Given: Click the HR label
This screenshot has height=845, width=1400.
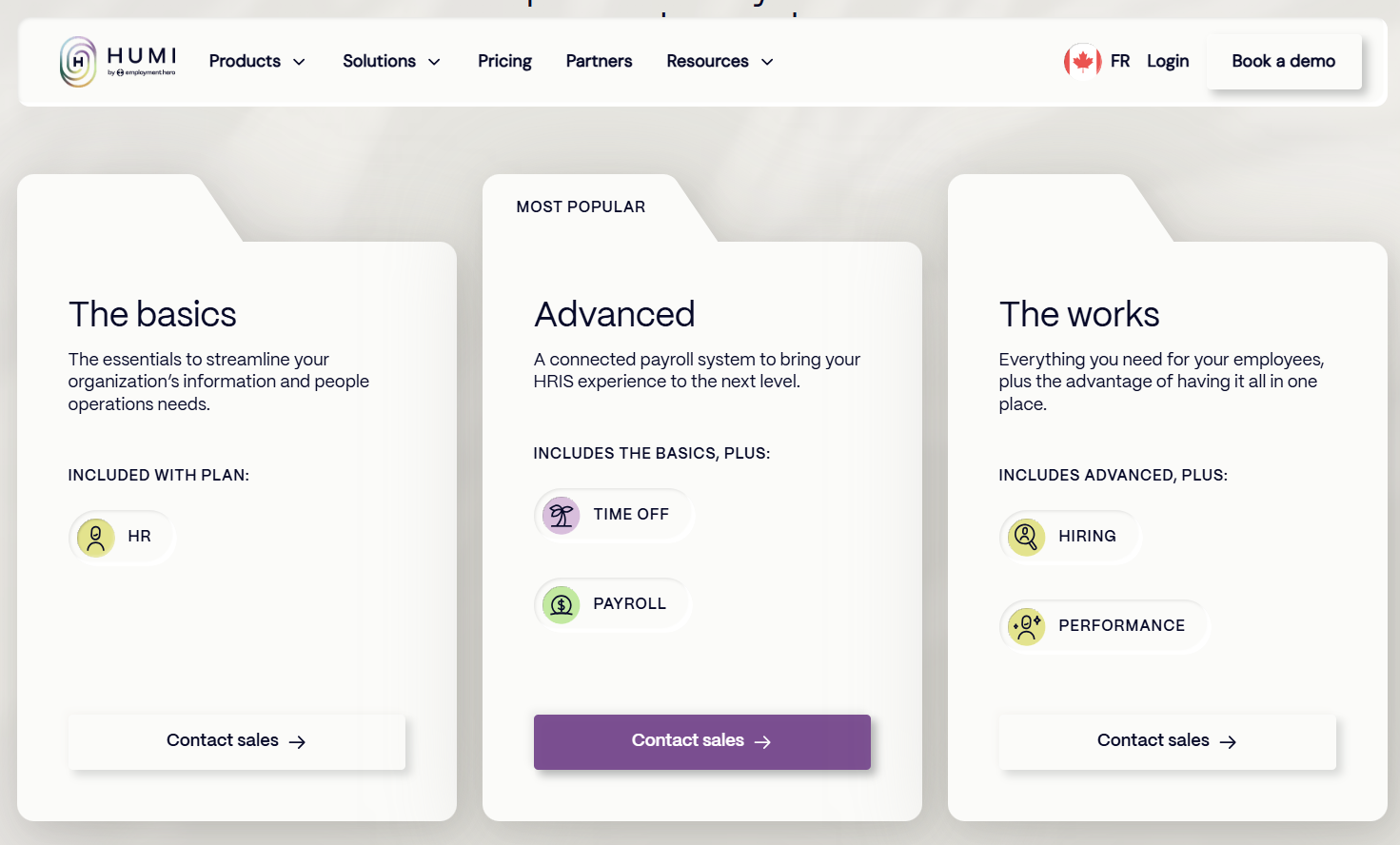Looking at the screenshot, I should [139, 537].
